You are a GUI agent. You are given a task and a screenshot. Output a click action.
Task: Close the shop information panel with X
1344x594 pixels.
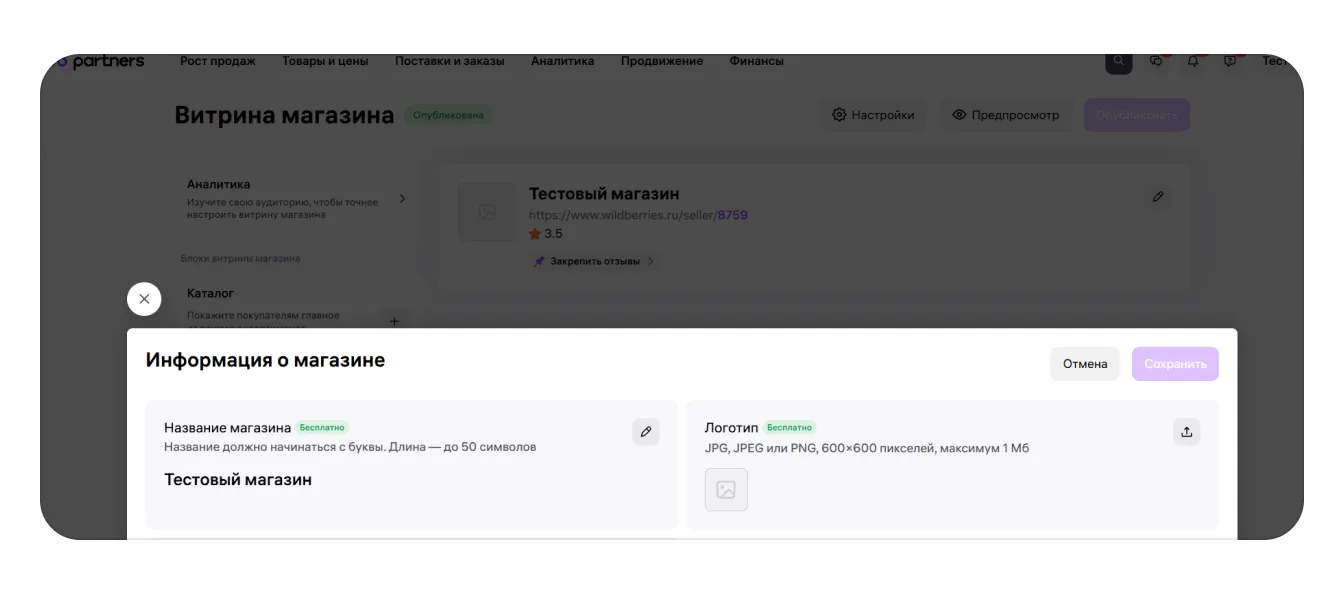tap(144, 299)
